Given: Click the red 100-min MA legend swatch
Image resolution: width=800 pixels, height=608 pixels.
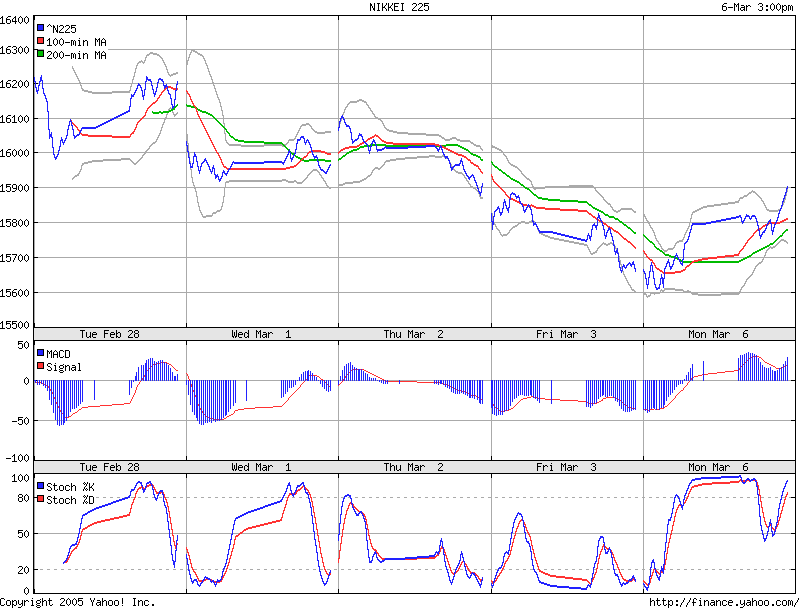Looking at the screenshot, I should pyautogui.click(x=40, y=41).
